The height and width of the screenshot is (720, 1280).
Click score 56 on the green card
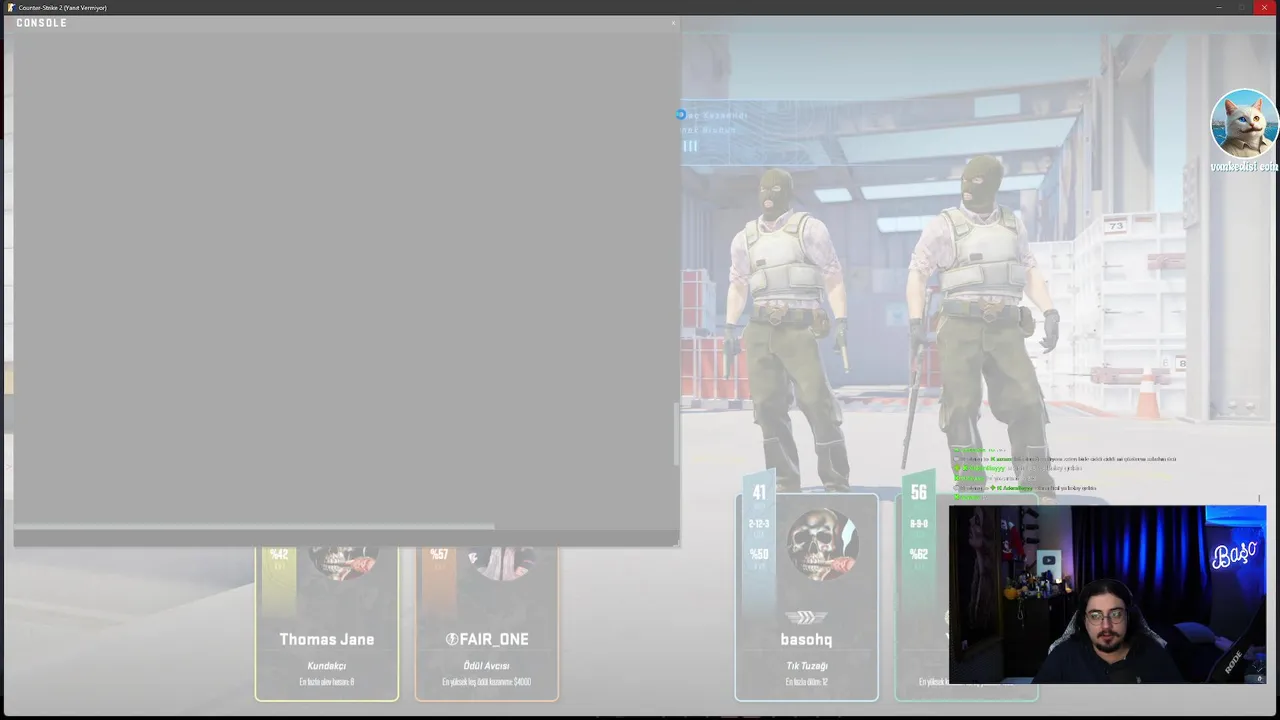[919, 492]
